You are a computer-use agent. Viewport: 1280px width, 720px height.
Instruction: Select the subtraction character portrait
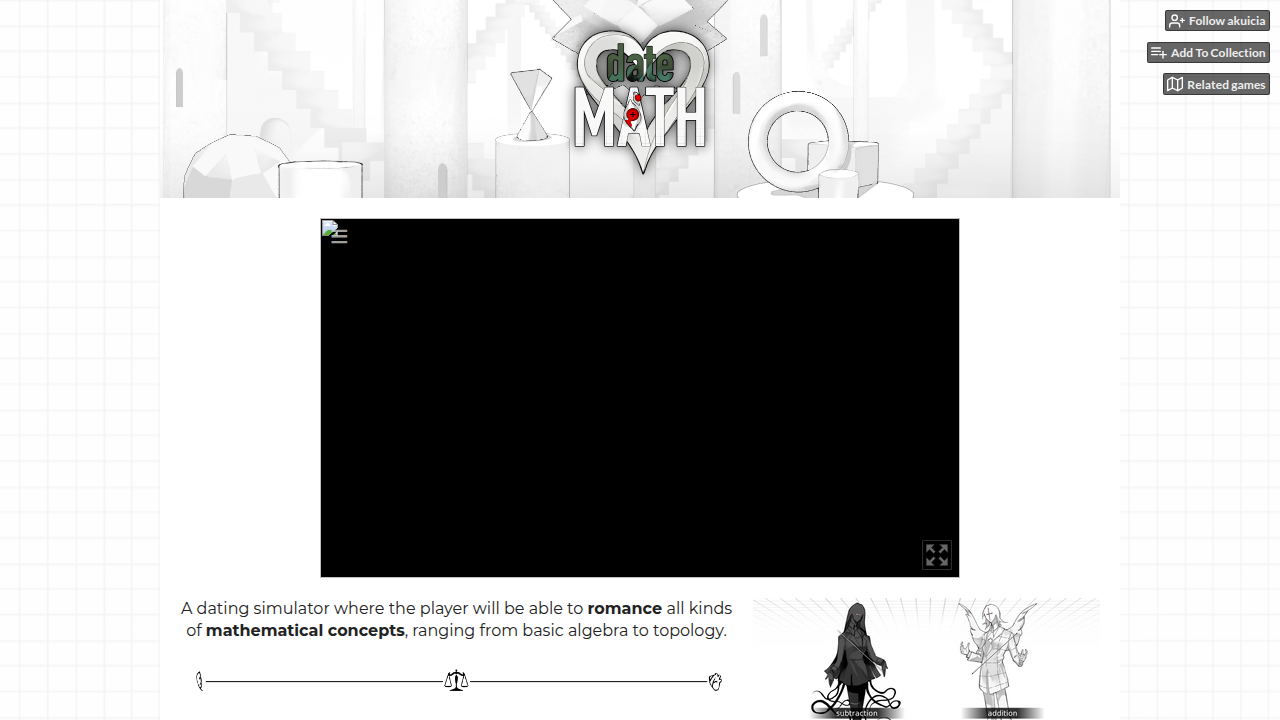coord(856,659)
